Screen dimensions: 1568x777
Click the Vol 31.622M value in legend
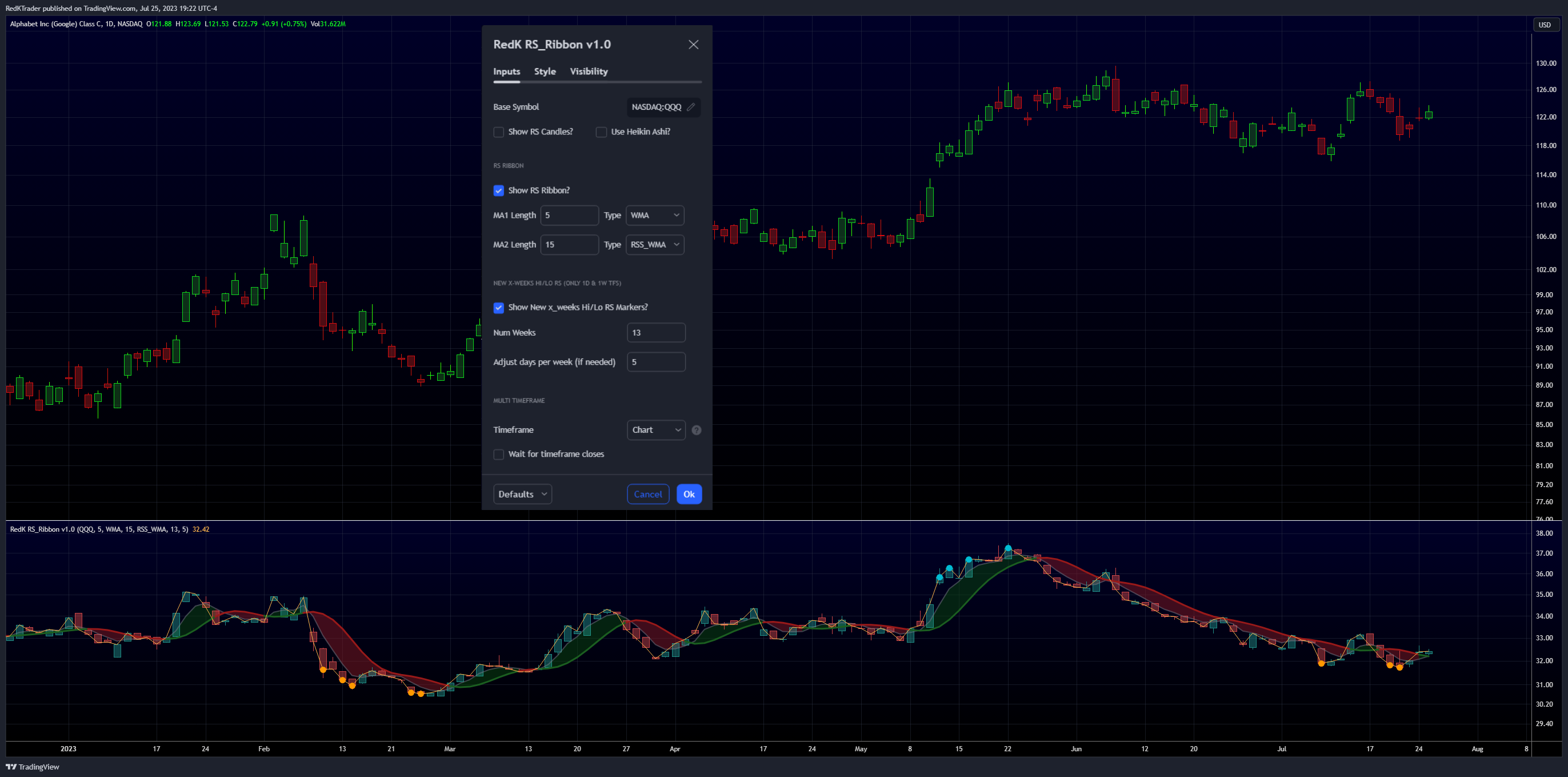click(x=328, y=25)
